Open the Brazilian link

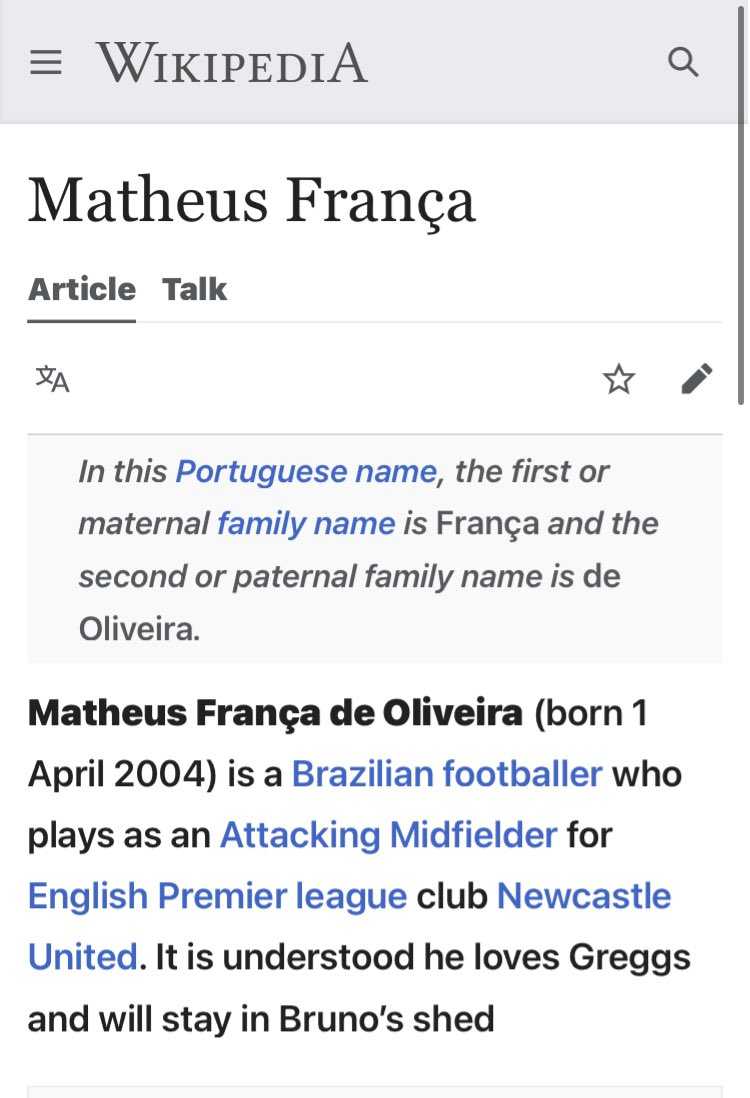[362, 774]
